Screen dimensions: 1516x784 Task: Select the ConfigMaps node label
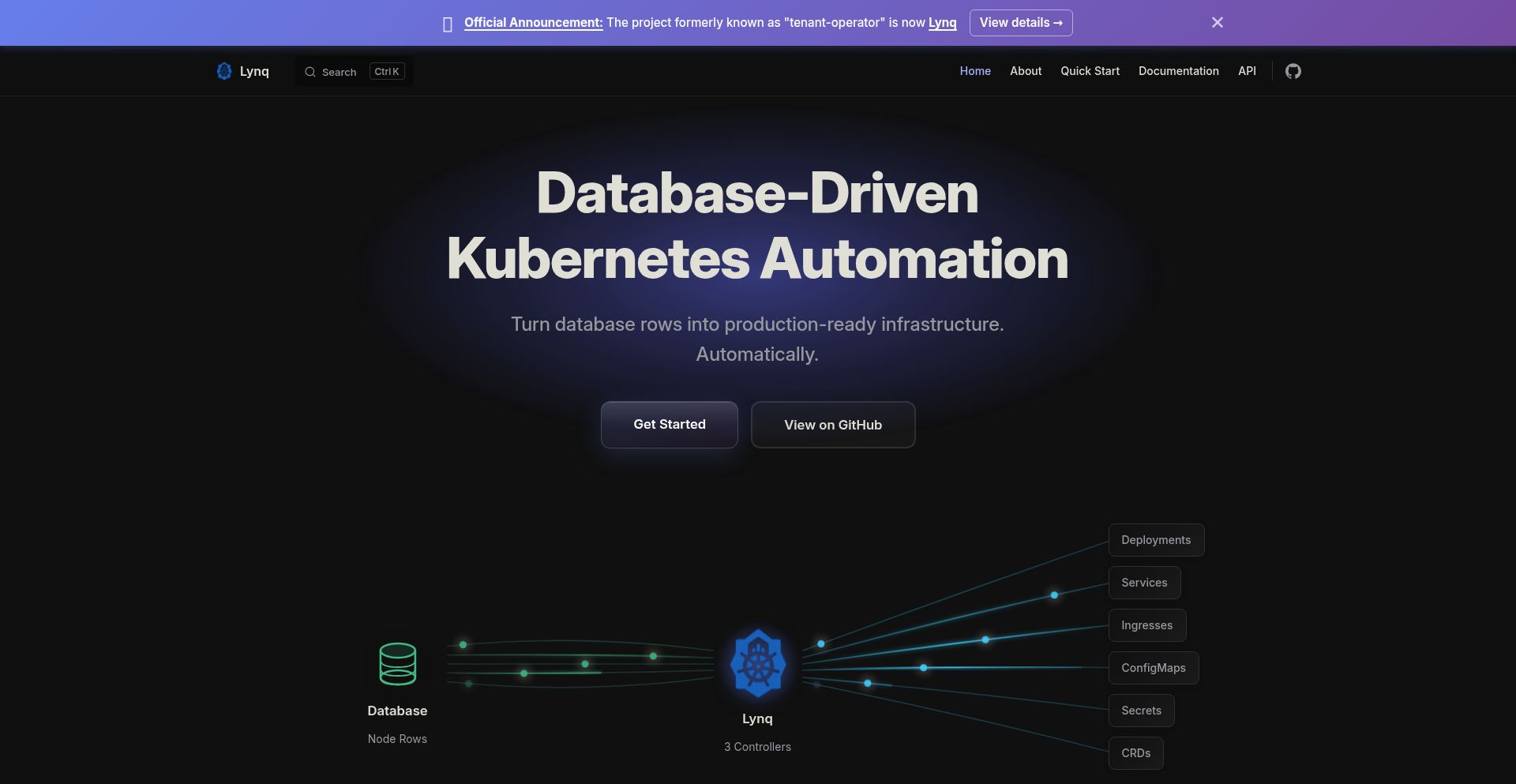pyautogui.click(x=1153, y=668)
